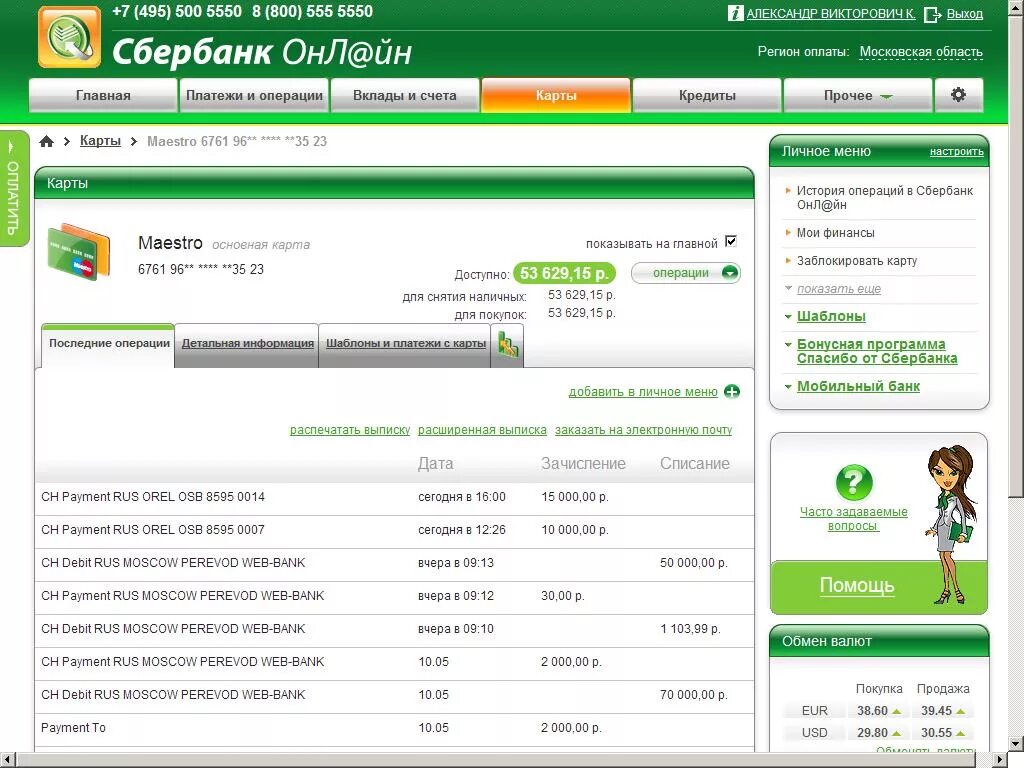Click the Sberbank logo icon
Image resolution: width=1024 pixels, height=768 pixels.
click(70, 37)
